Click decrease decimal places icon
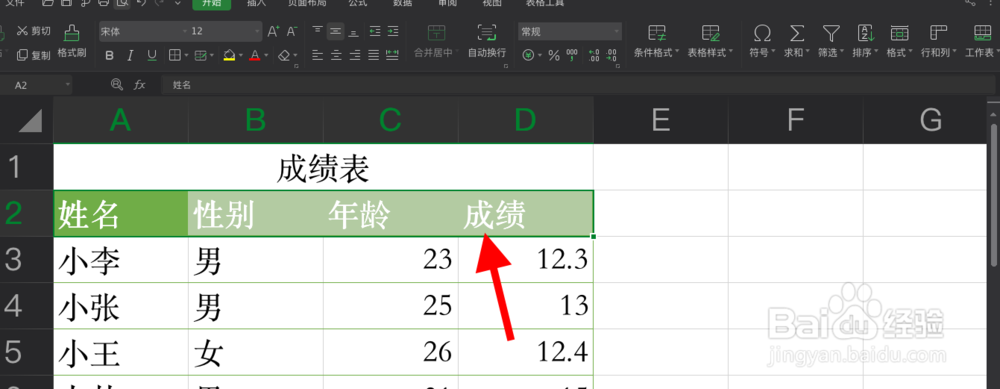 point(612,55)
